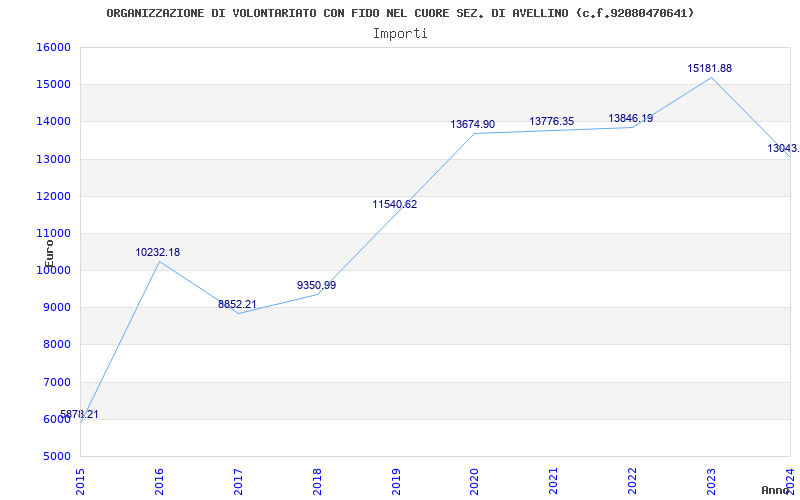Select the data label 5878.21

(79, 414)
